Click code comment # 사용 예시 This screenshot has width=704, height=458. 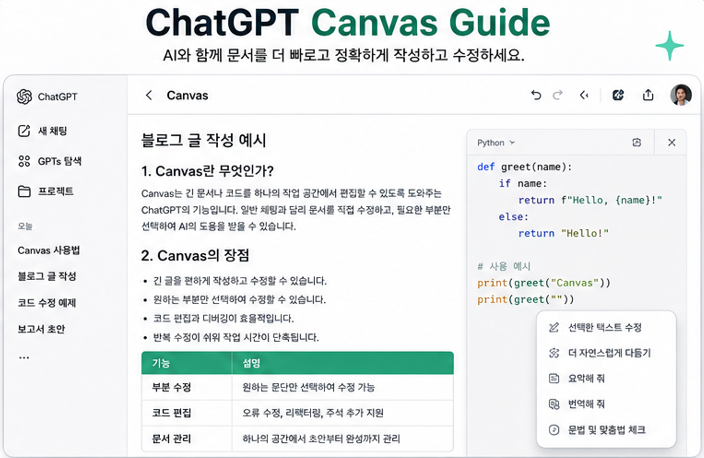point(504,266)
